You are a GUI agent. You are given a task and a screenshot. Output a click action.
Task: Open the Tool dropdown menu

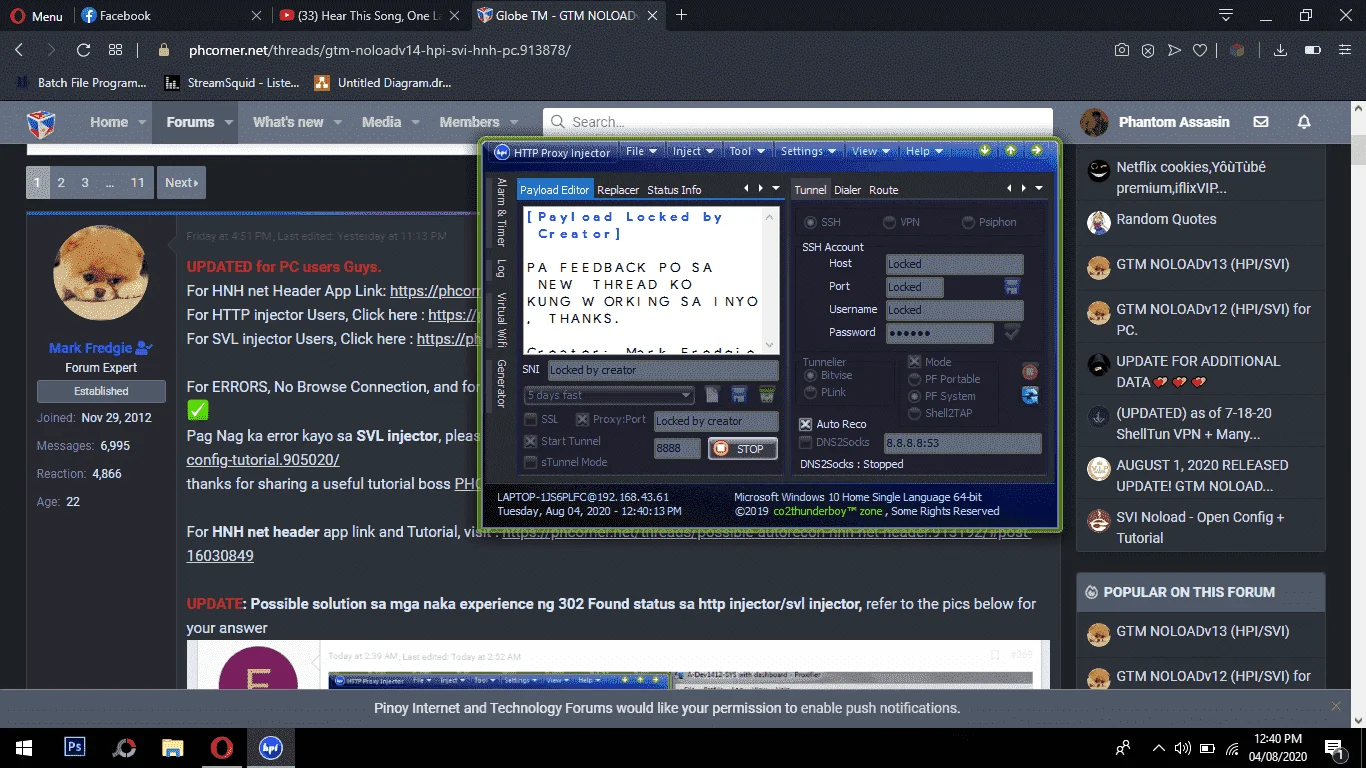tap(746, 151)
